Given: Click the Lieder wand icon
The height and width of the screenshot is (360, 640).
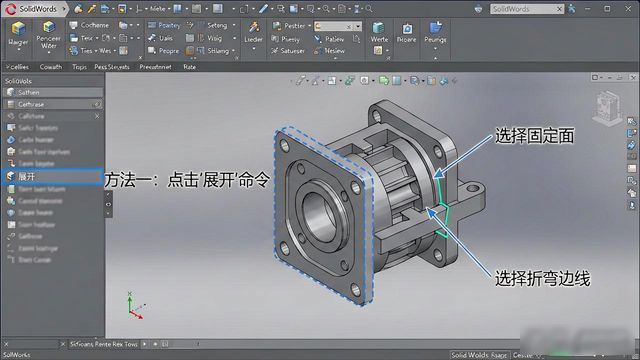Looking at the screenshot, I should click(x=254, y=27).
